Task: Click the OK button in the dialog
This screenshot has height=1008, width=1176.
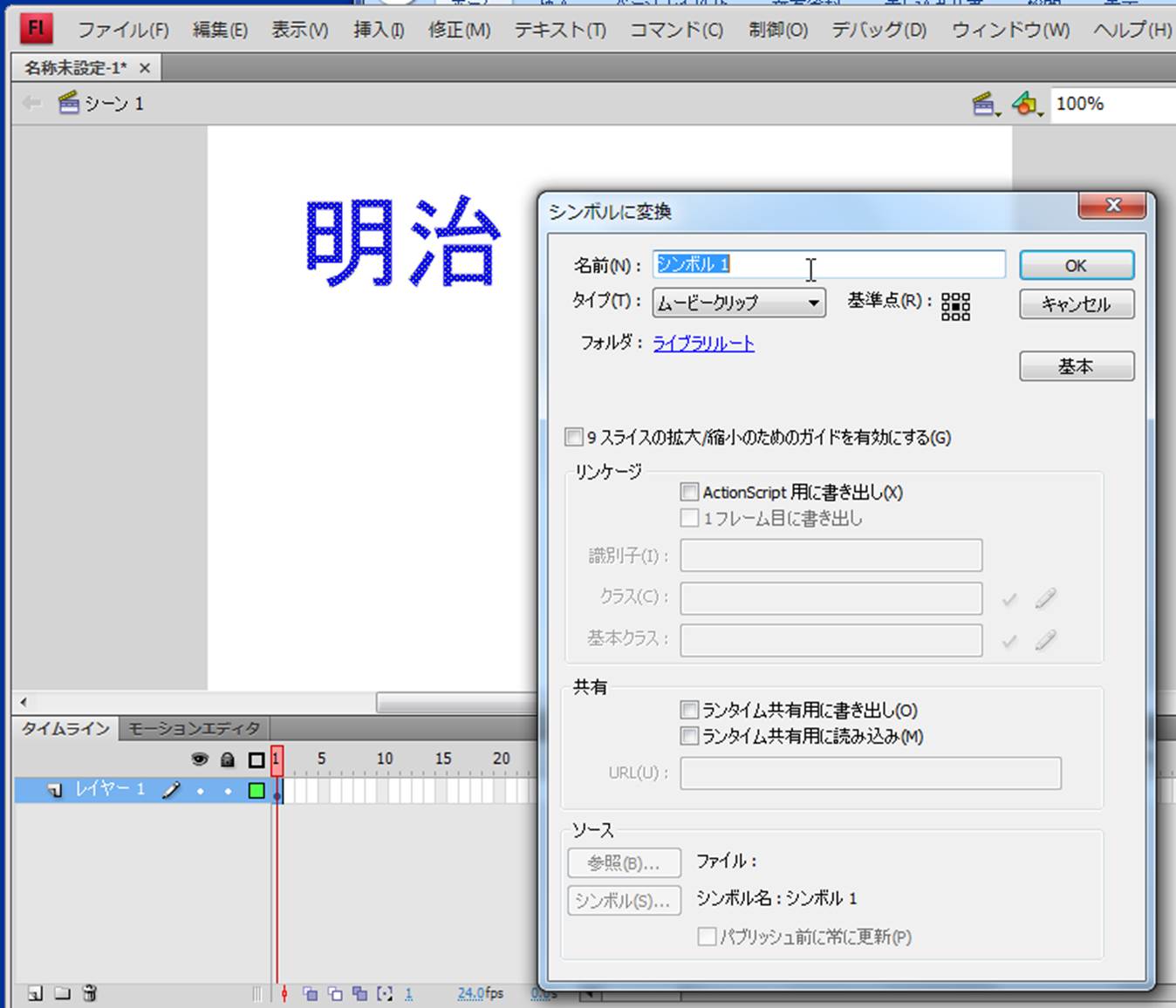Action: click(x=1076, y=265)
